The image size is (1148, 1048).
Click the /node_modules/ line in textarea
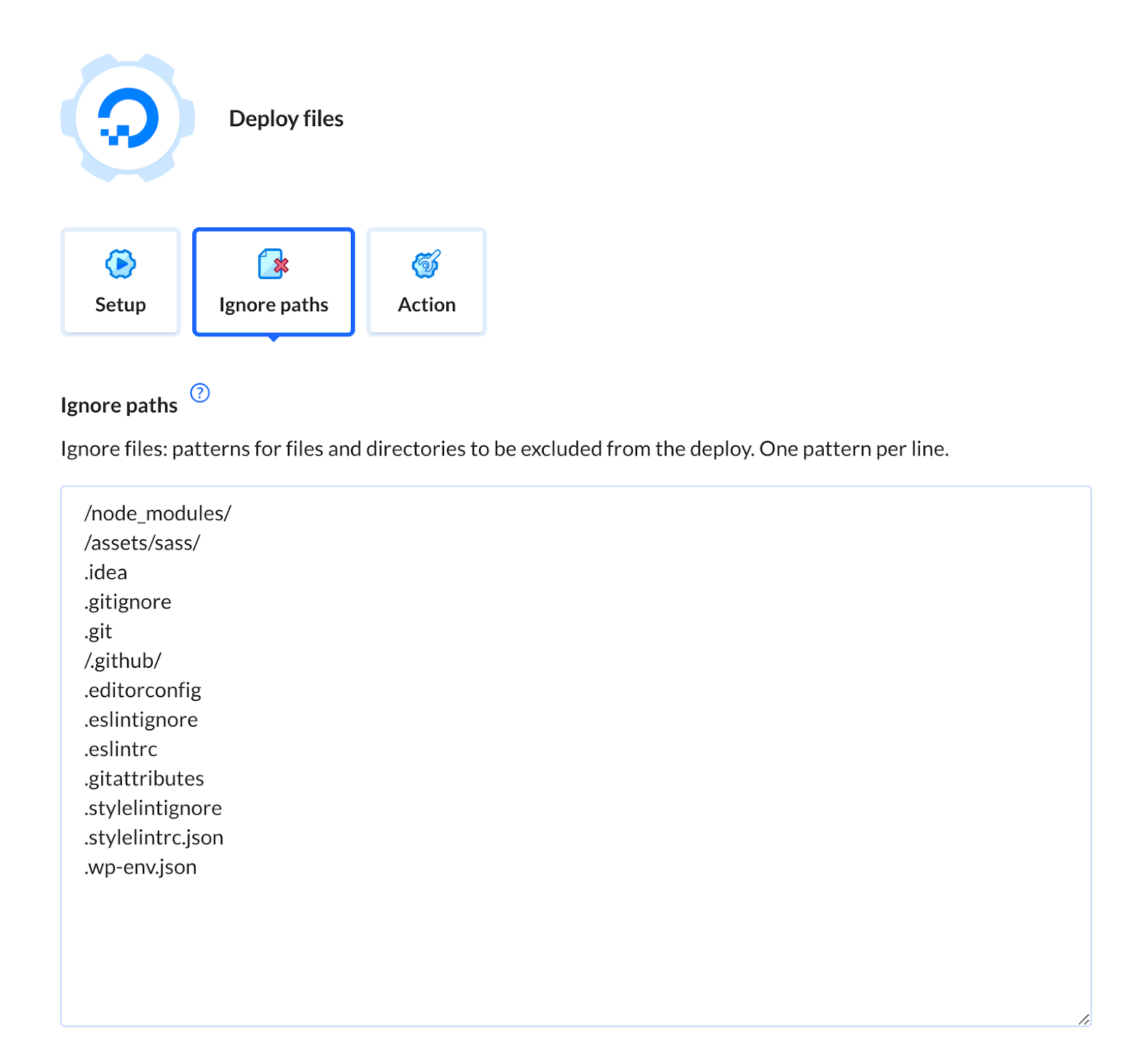click(158, 514)
